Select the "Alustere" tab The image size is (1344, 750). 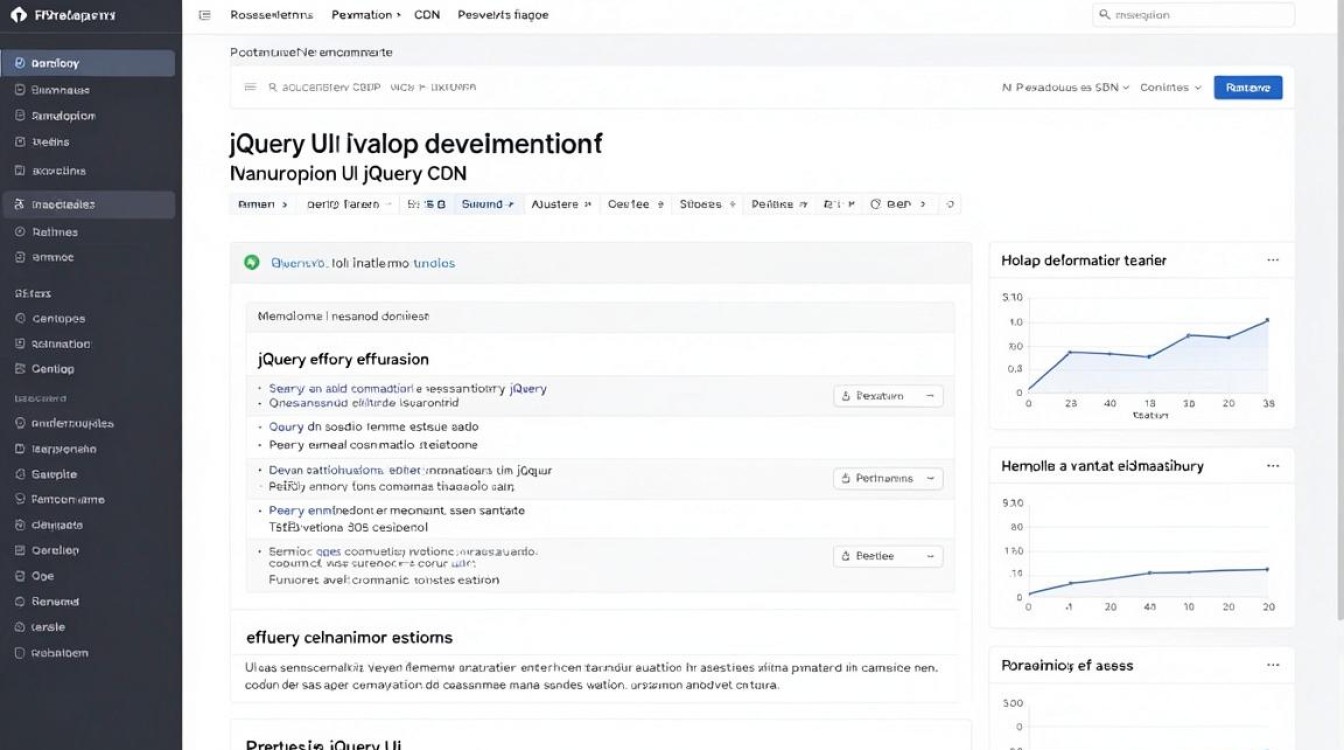pos(561,204)
